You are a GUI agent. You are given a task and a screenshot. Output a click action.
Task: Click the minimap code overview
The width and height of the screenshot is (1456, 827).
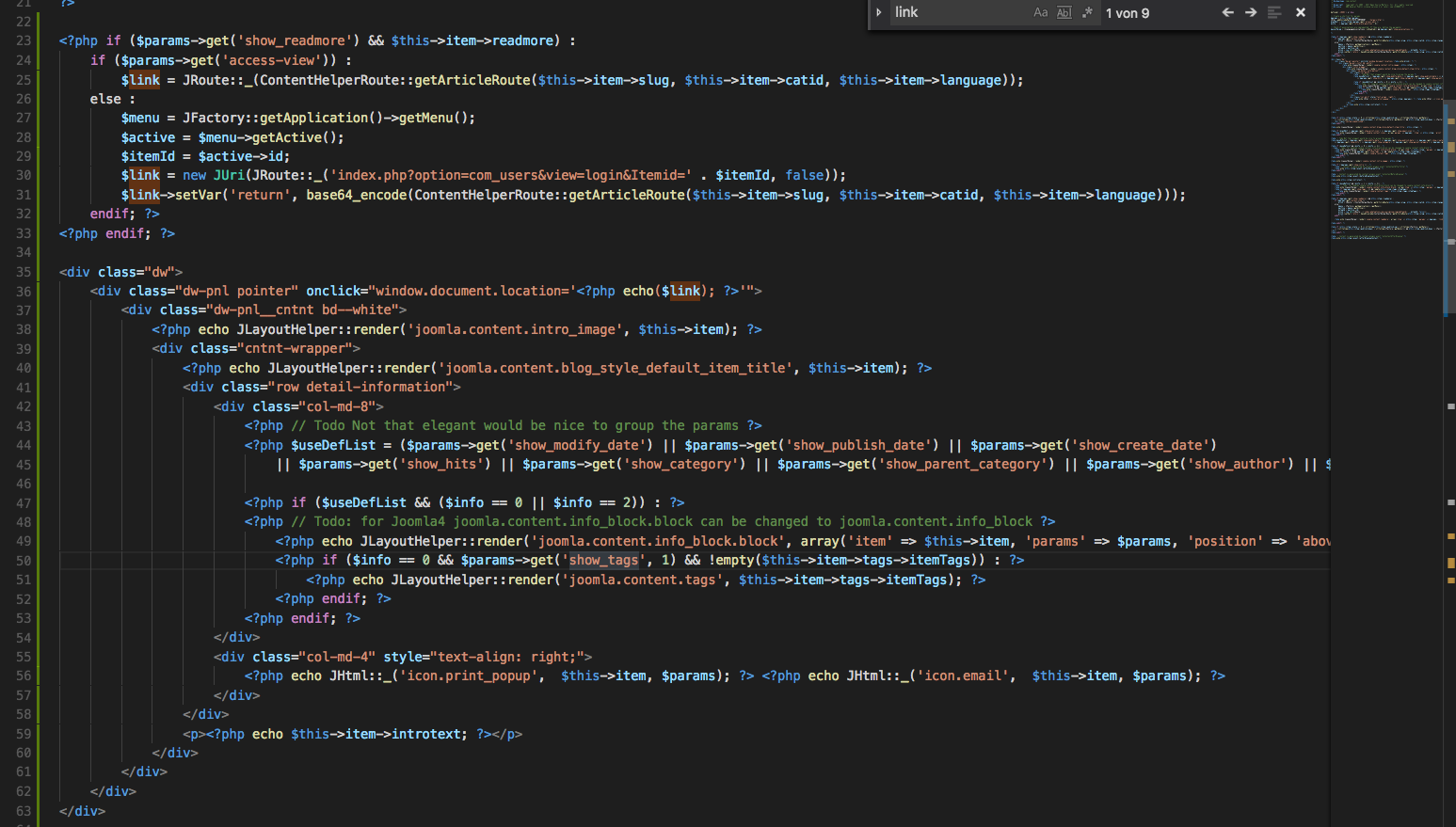pos(1386,122)
